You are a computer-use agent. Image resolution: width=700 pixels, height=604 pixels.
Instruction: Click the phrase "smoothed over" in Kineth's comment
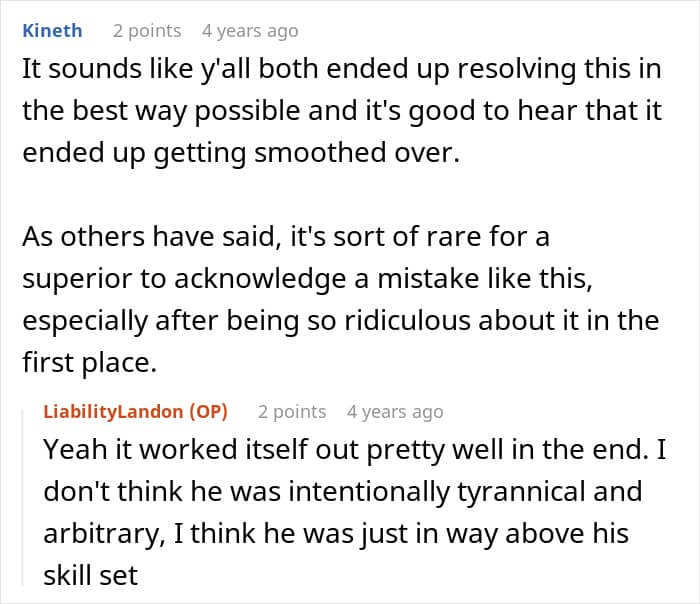coord(356,153)
